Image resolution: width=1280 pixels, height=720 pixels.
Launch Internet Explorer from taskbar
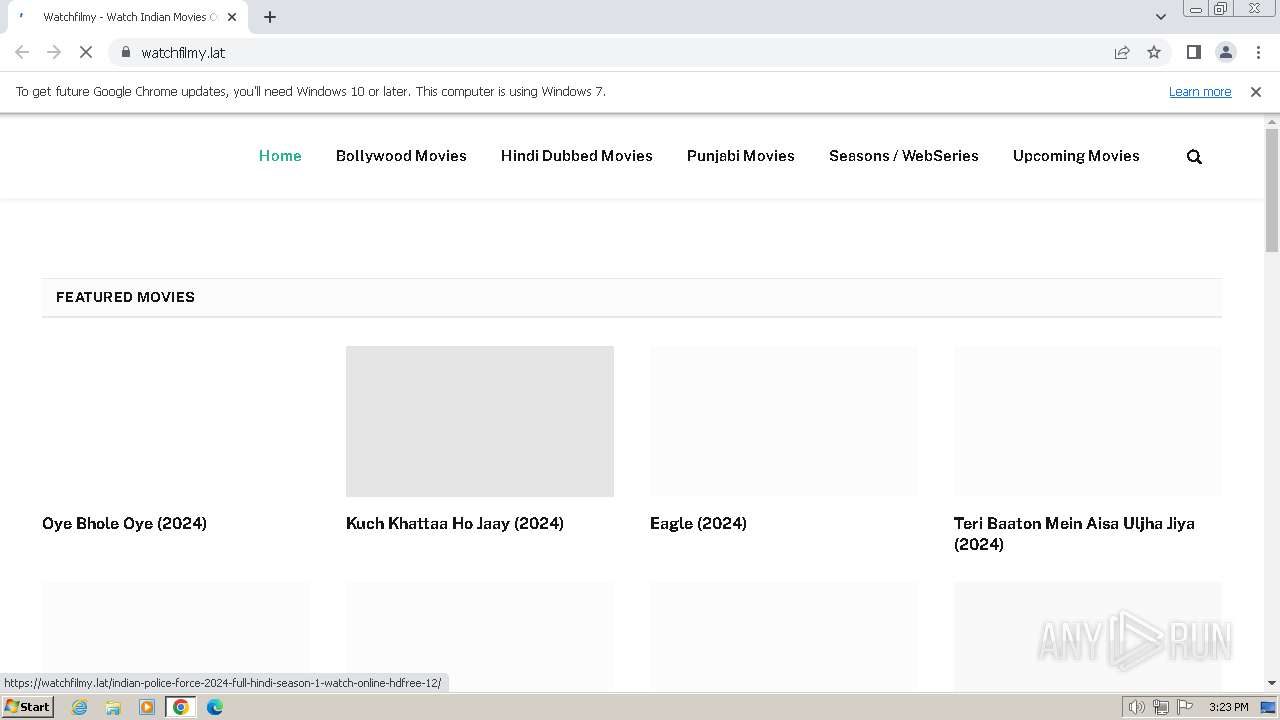click(80, 707)
